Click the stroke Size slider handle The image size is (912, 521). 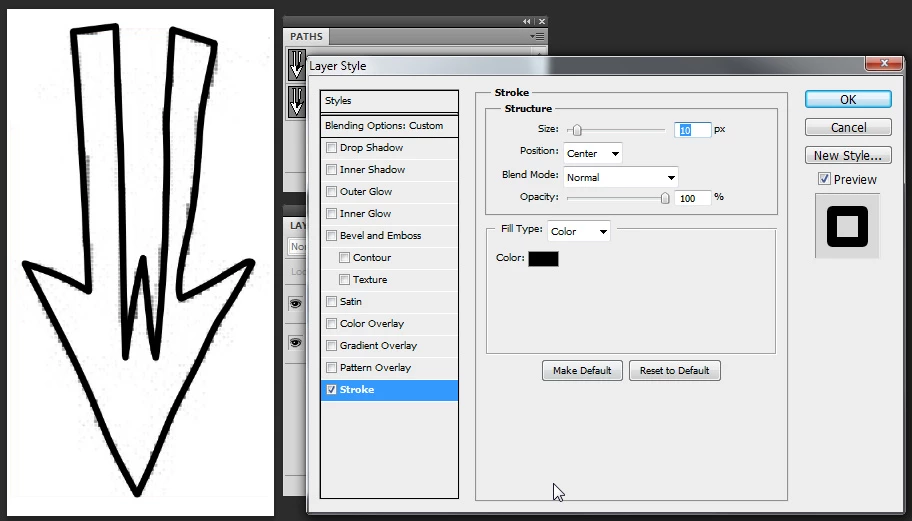[576, 130]
